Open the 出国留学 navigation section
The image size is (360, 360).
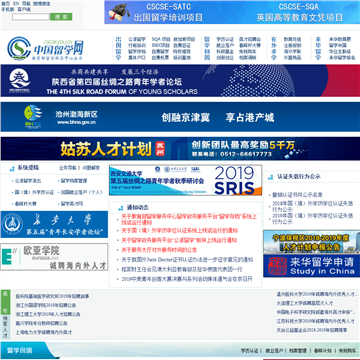click(x=118, y=48)
